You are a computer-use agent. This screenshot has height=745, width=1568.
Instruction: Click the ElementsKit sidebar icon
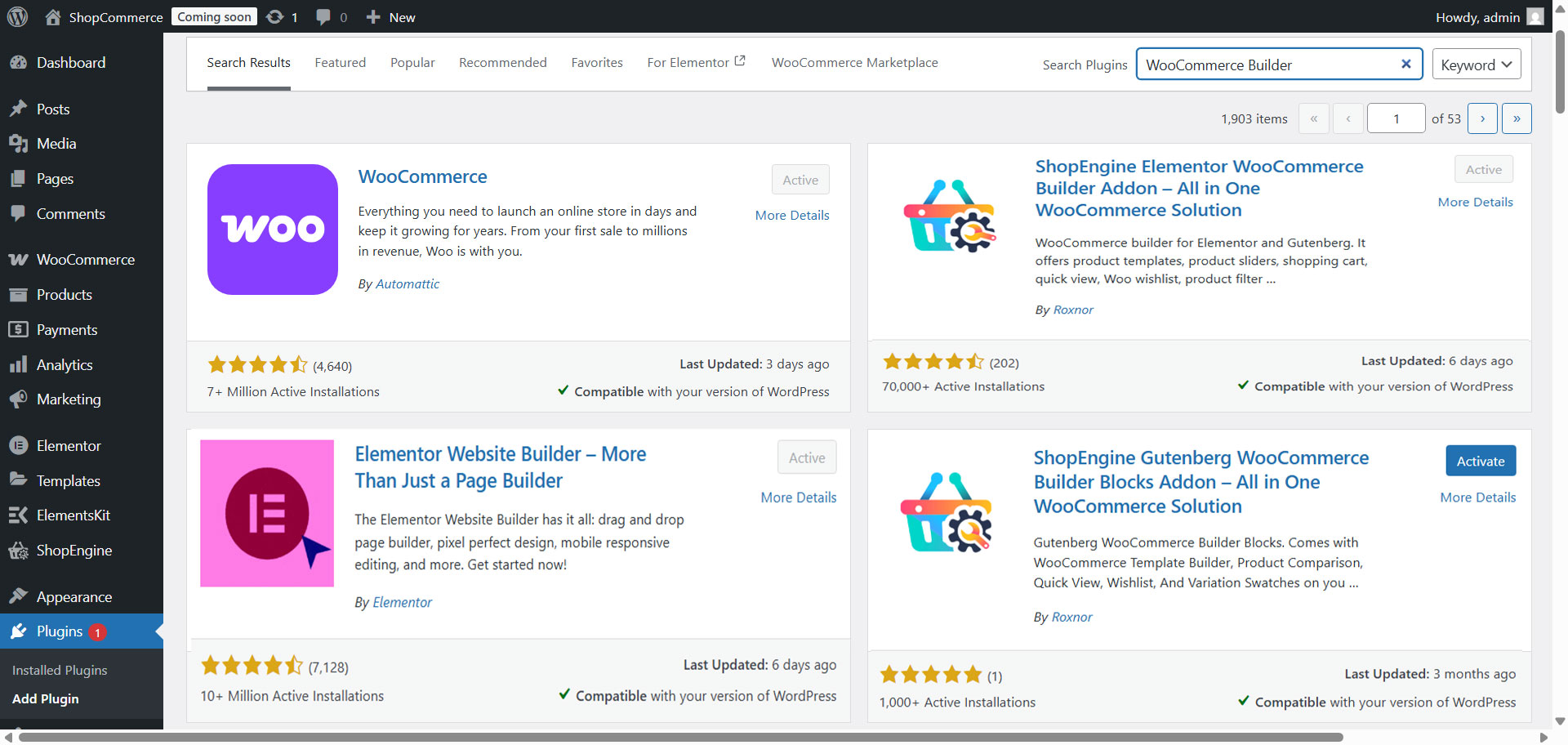[18, 515]
